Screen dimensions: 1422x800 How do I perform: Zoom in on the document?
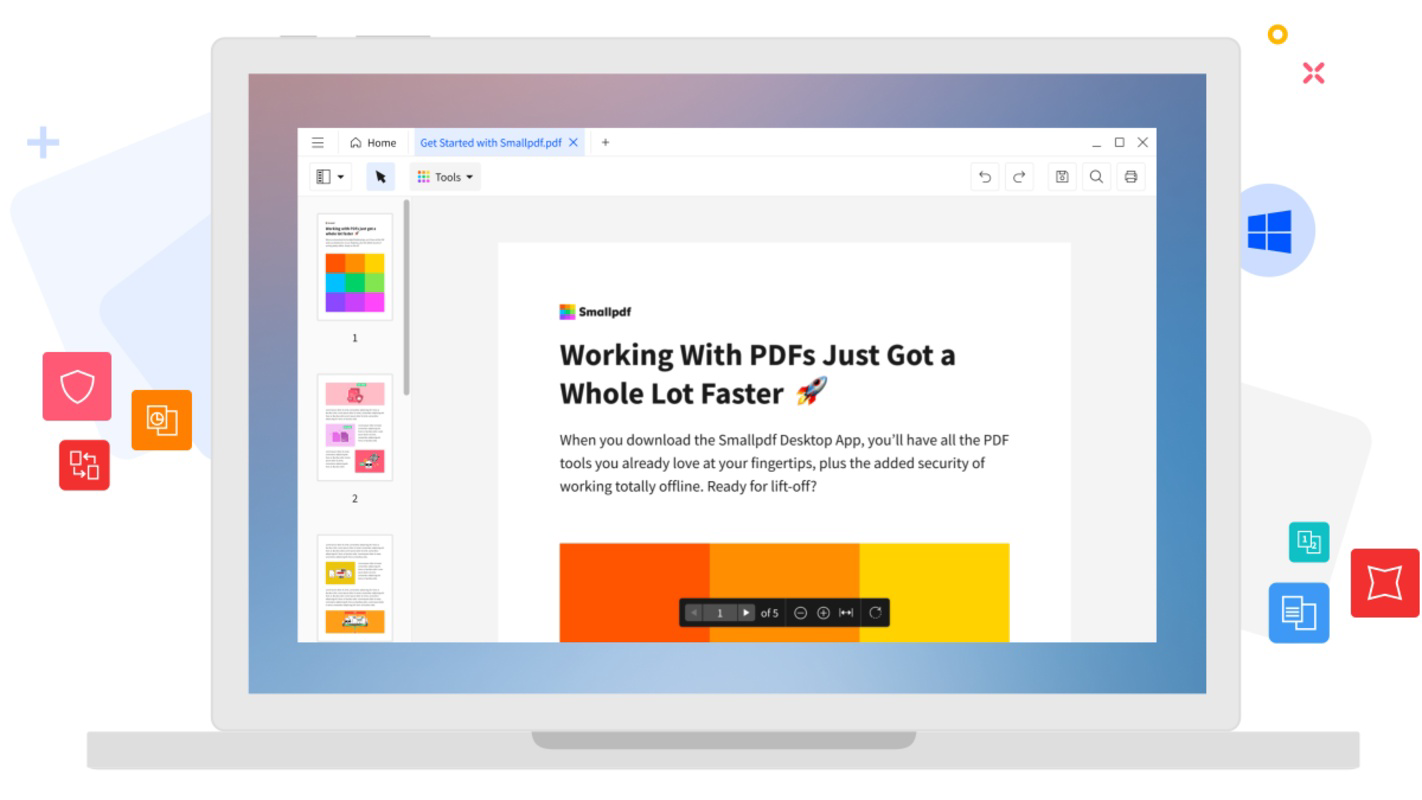pyautogui.click(x=823, y=613)
